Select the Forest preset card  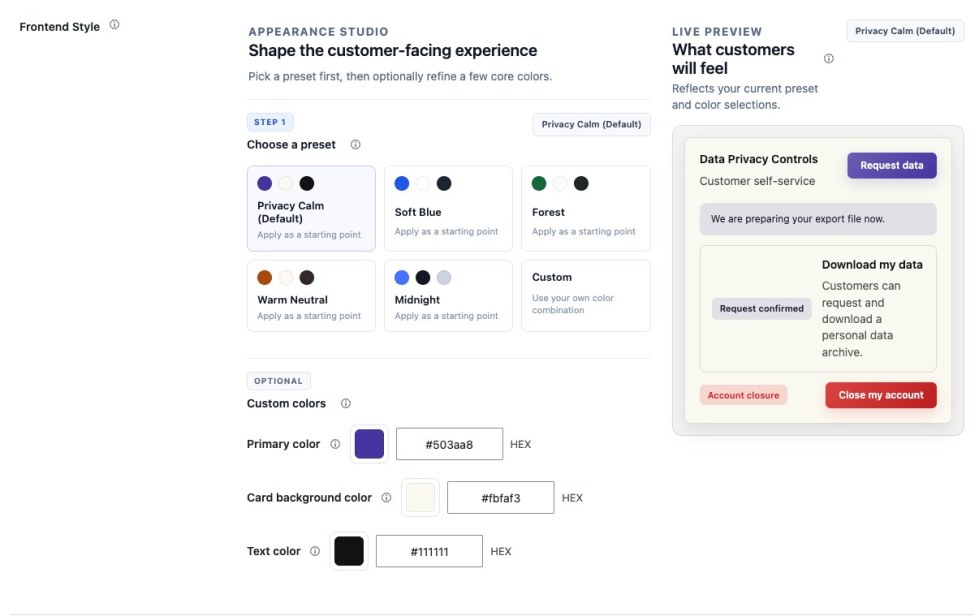click(586, 208)
